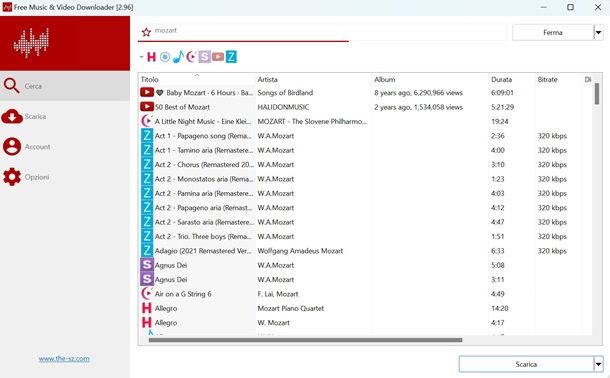Click the horizontal scrollbar under results list

point(305,340)
